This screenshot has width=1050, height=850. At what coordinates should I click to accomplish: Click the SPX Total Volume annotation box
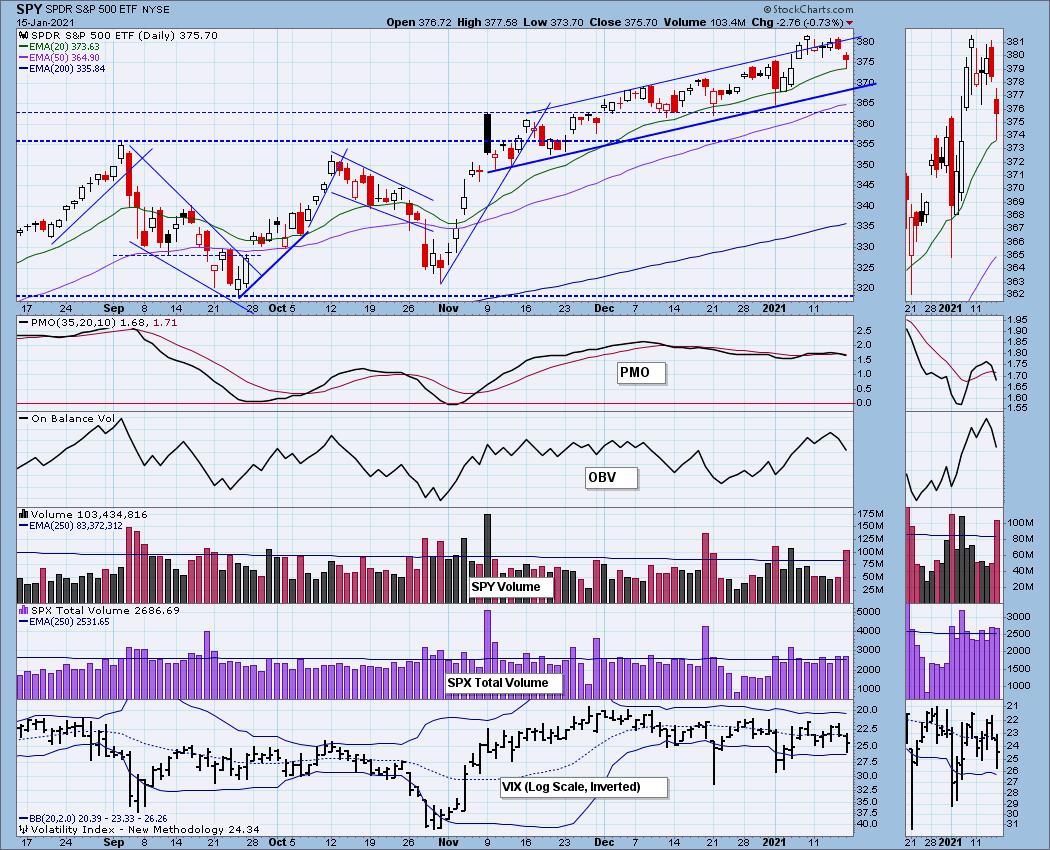pos(504,683)
